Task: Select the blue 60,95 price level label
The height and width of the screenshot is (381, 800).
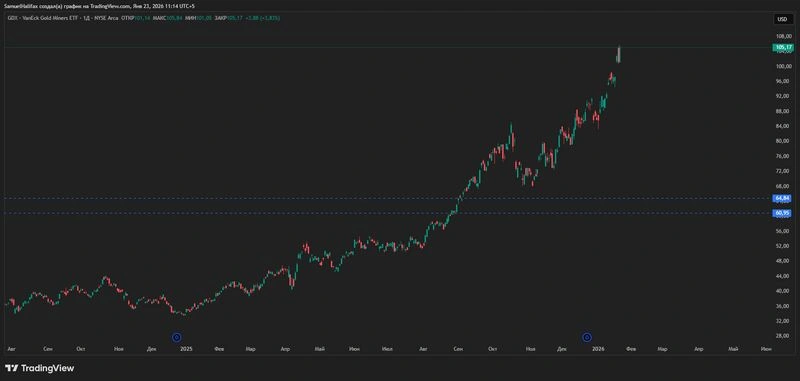Action: pyautogui.click(x=782, y=213)
